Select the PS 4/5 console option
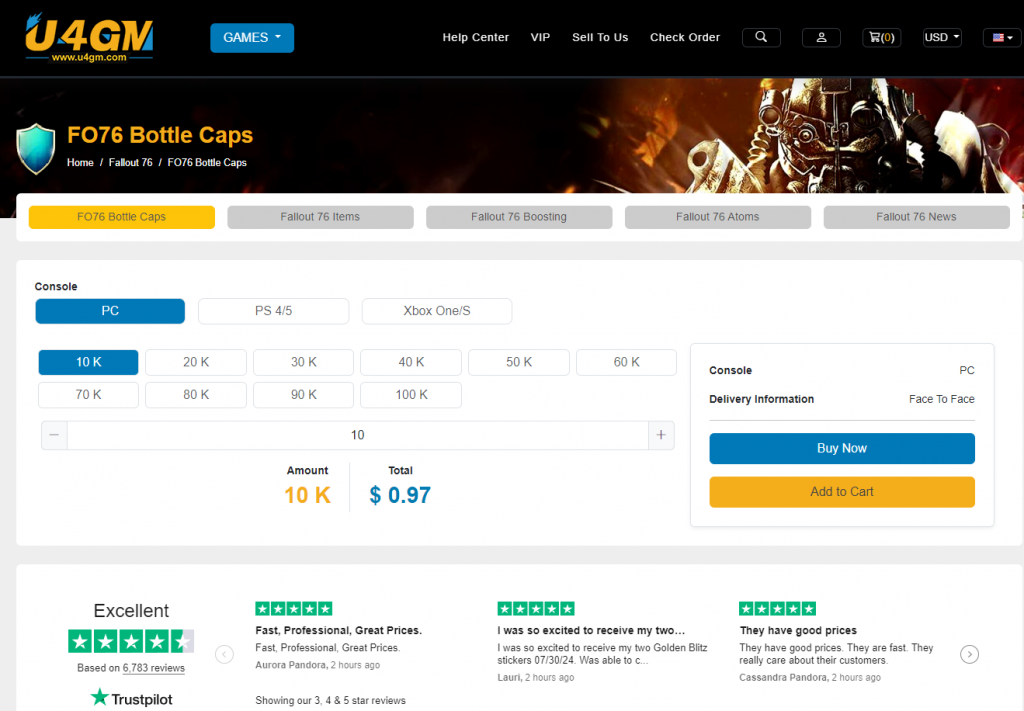 (273, 311)
